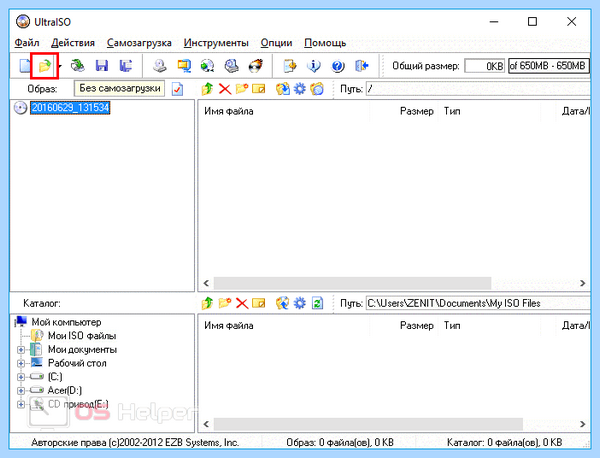Click right arrow of catalog list scrollbar
The height and width of the screenshot is (458, 600).
click(x=582, y=424)
